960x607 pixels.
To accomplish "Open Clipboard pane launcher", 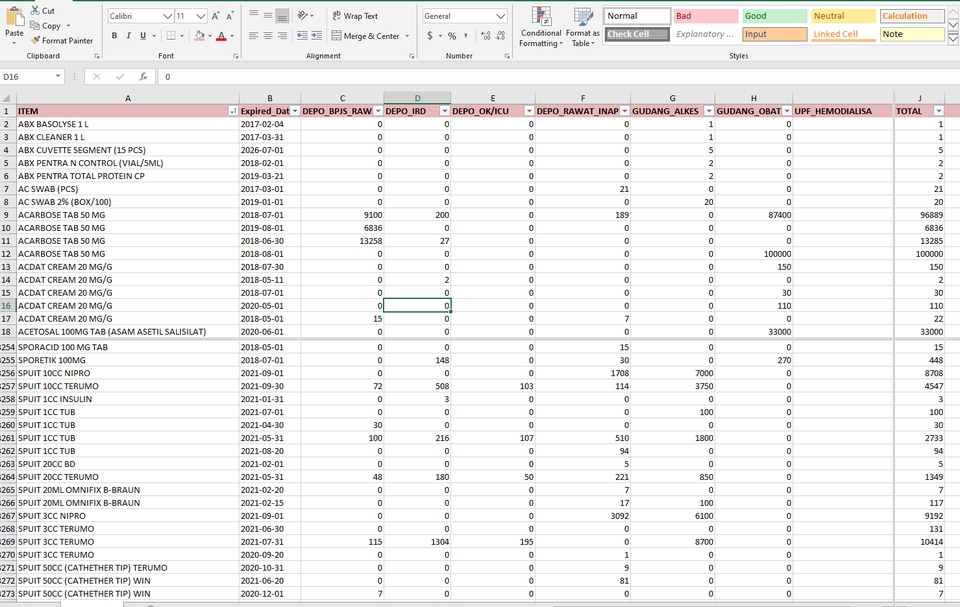I will 97,56.
